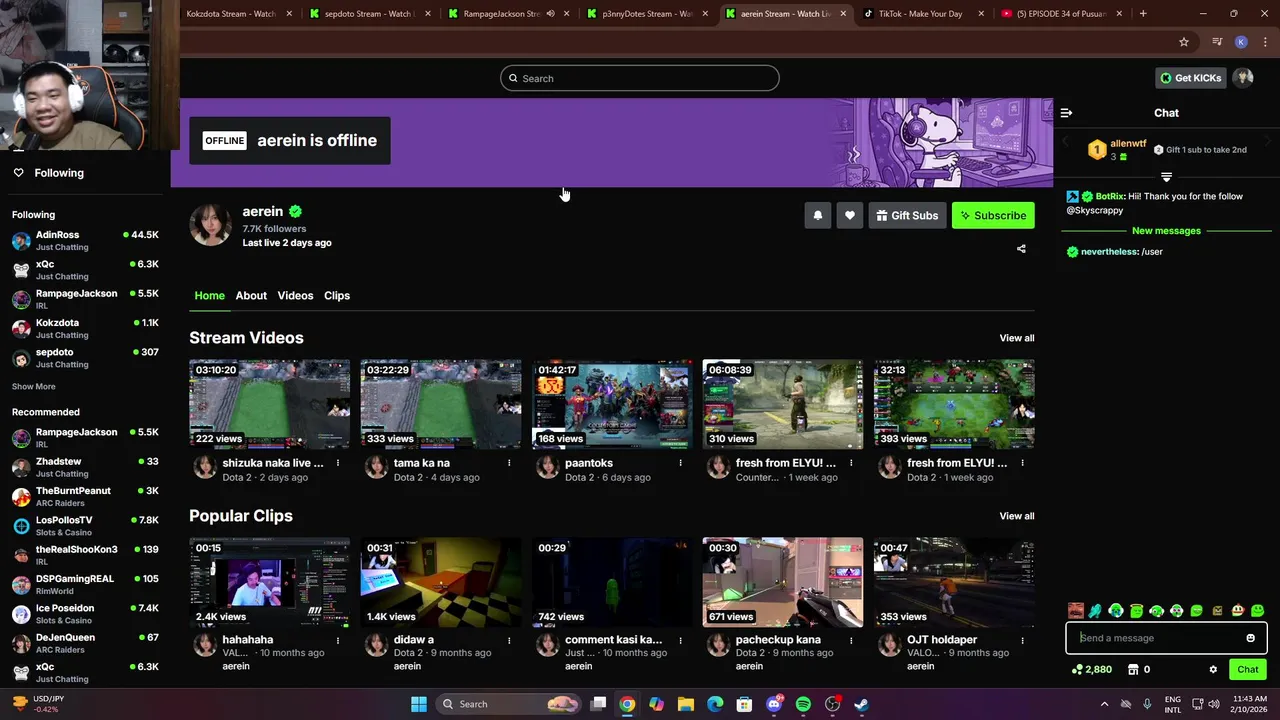Open the chat settings gear icon

(x=1213, y=670)
